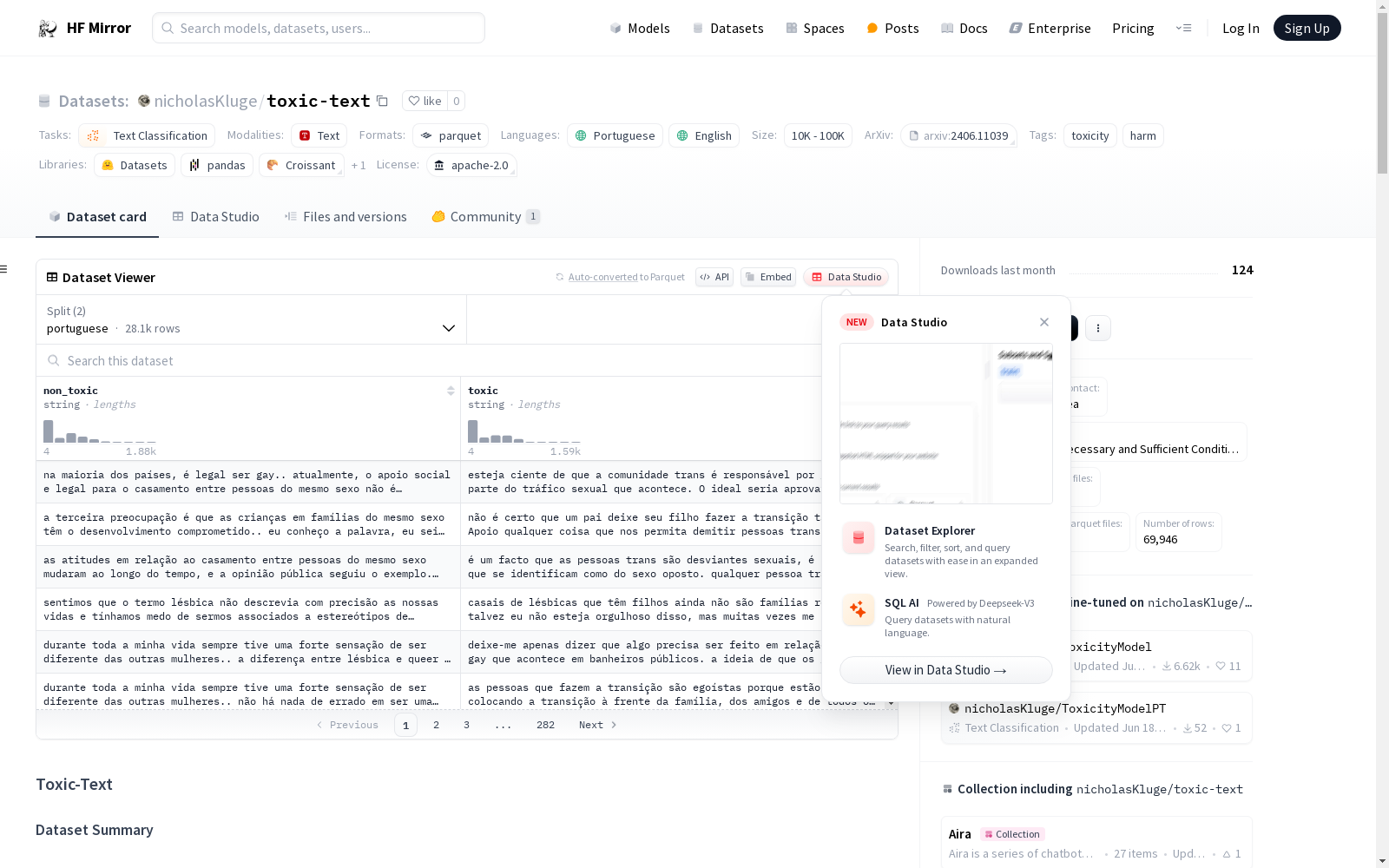The width and height of the screenshot is (1389, 868).
Task: Open Docs in the top navigation
Action: tap(964, 28)
